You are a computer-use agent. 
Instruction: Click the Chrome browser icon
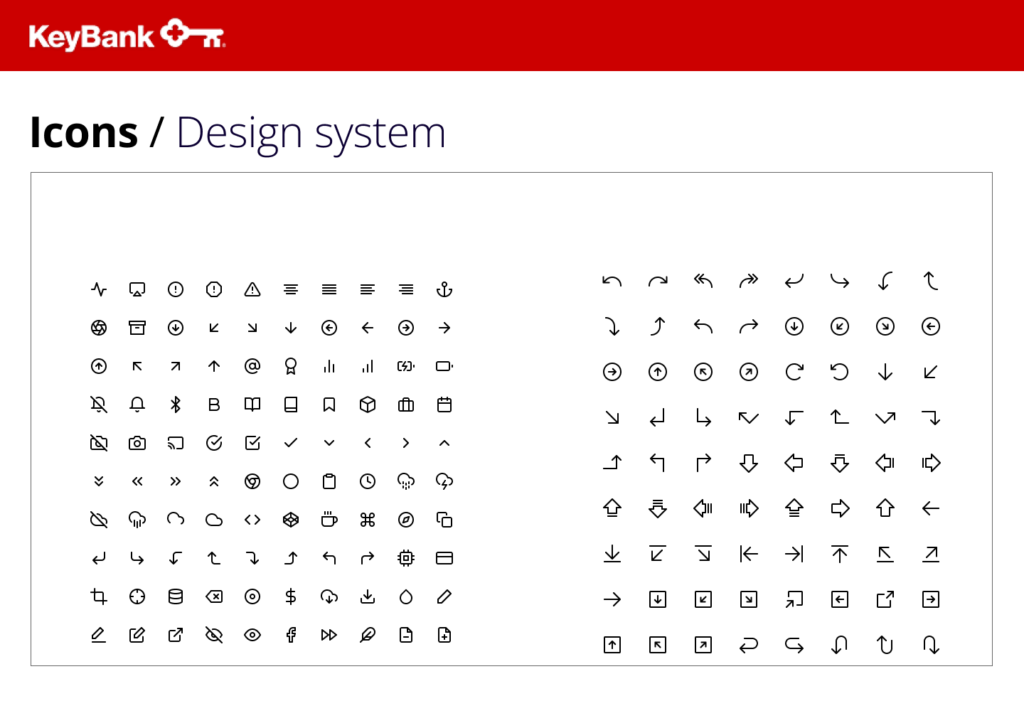click(x=253, y=482)
